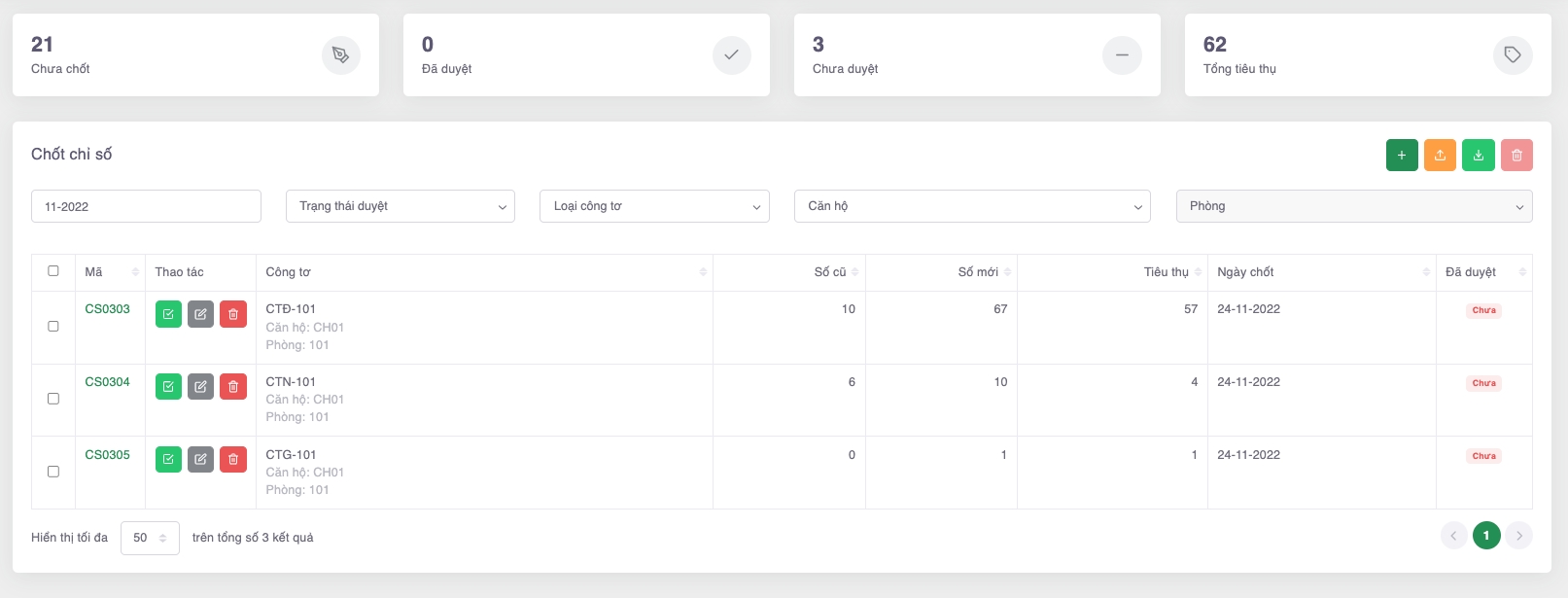Delete reading CS0305 with red trash icon
This screenshot has width=1568, height=598.
pos(233,459)
